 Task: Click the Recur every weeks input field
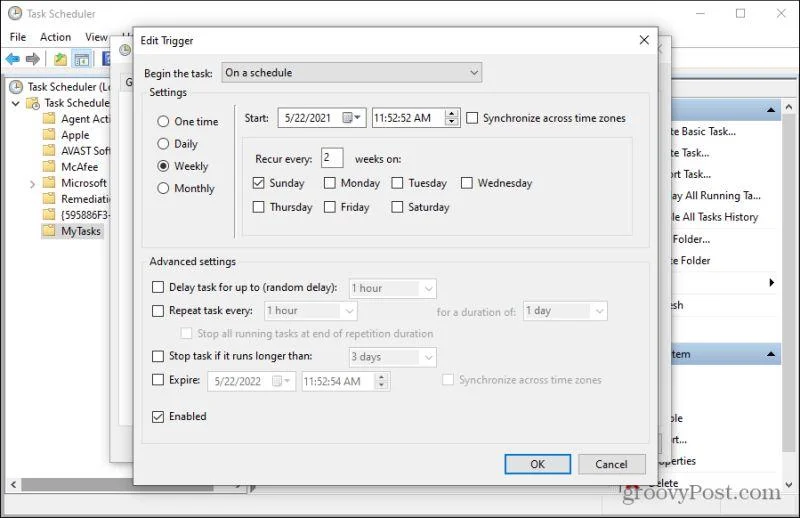[332, 158]
